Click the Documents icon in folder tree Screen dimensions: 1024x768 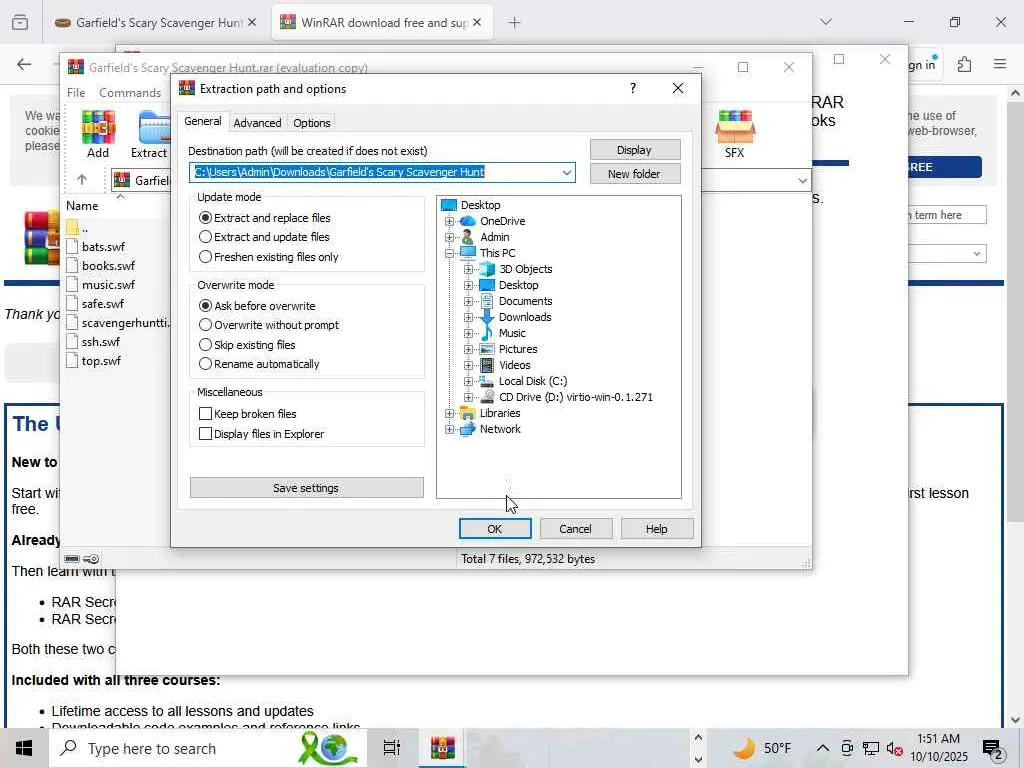pos(487,301)
